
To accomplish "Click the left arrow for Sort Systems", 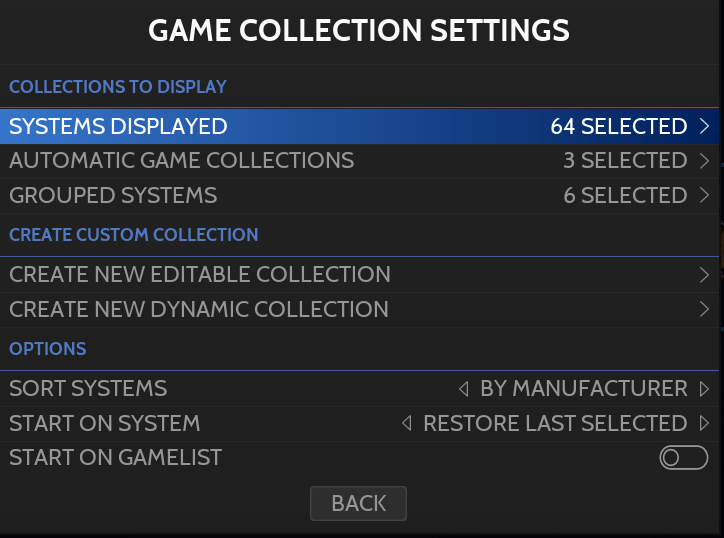I will pos(463,389).
